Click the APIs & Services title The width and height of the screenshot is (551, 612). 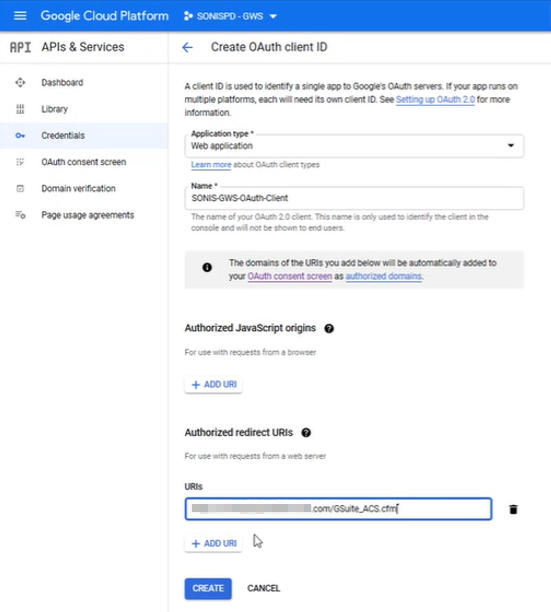tap(83, 47)
